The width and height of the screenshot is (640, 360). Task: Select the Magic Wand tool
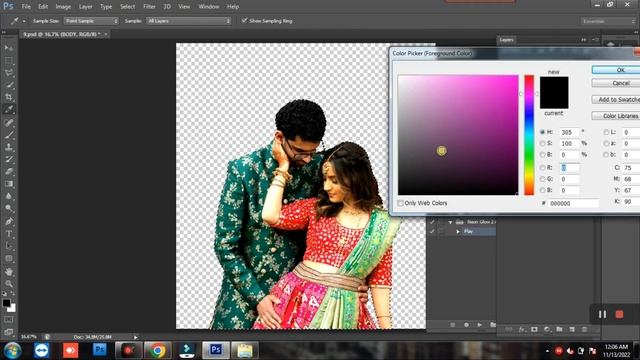tap(9, 85)
